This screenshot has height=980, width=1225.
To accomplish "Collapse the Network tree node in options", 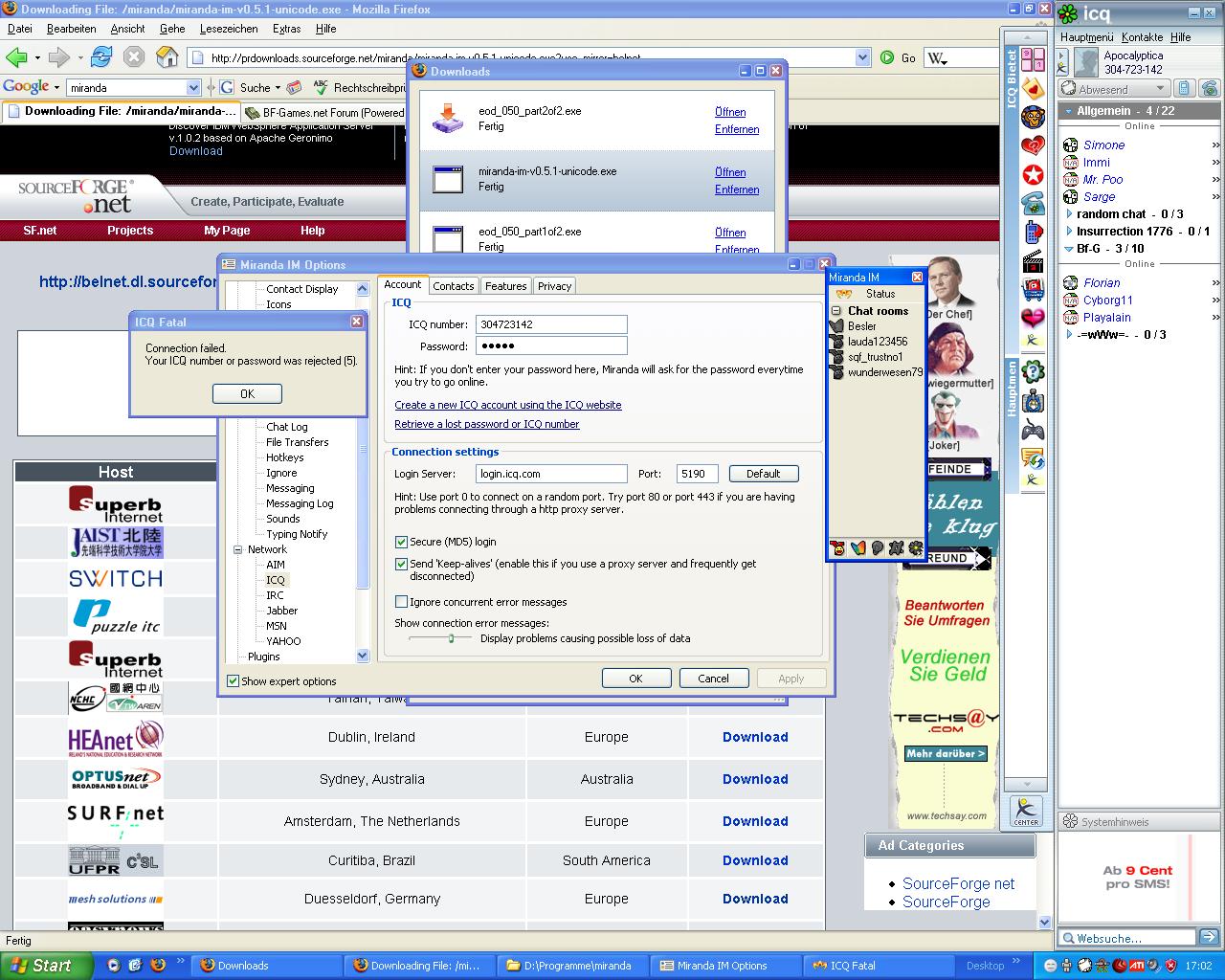I will pos(237,549).
